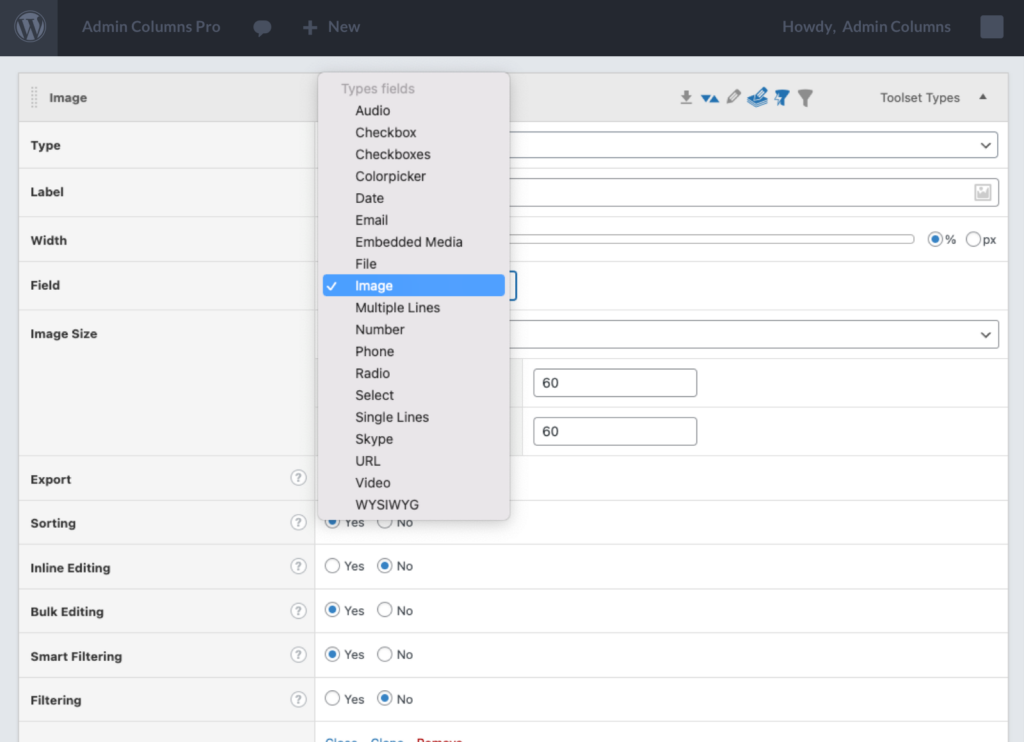This screenshot has height=742, width=1024.
Task: Show help for Inline Editing setting
Action: coord(298,566)
